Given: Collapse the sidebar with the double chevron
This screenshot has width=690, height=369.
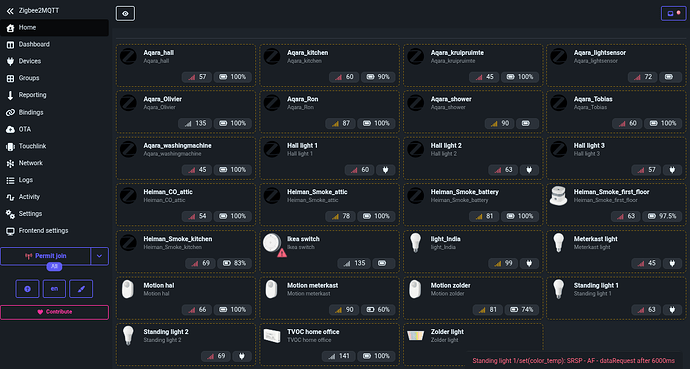Looking at the screenshot, I should tap(10, 11).
